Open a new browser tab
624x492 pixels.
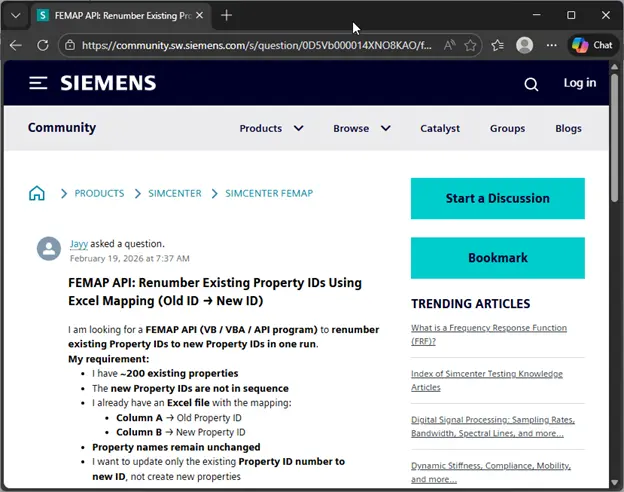click(226, 16)
